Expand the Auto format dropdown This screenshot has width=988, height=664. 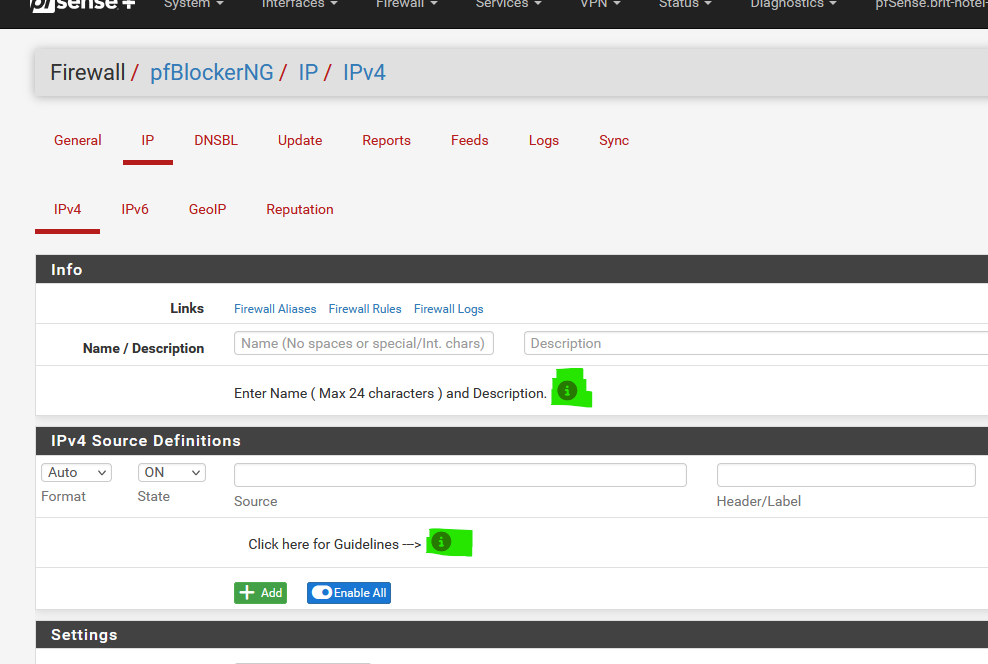click(76, 472)
